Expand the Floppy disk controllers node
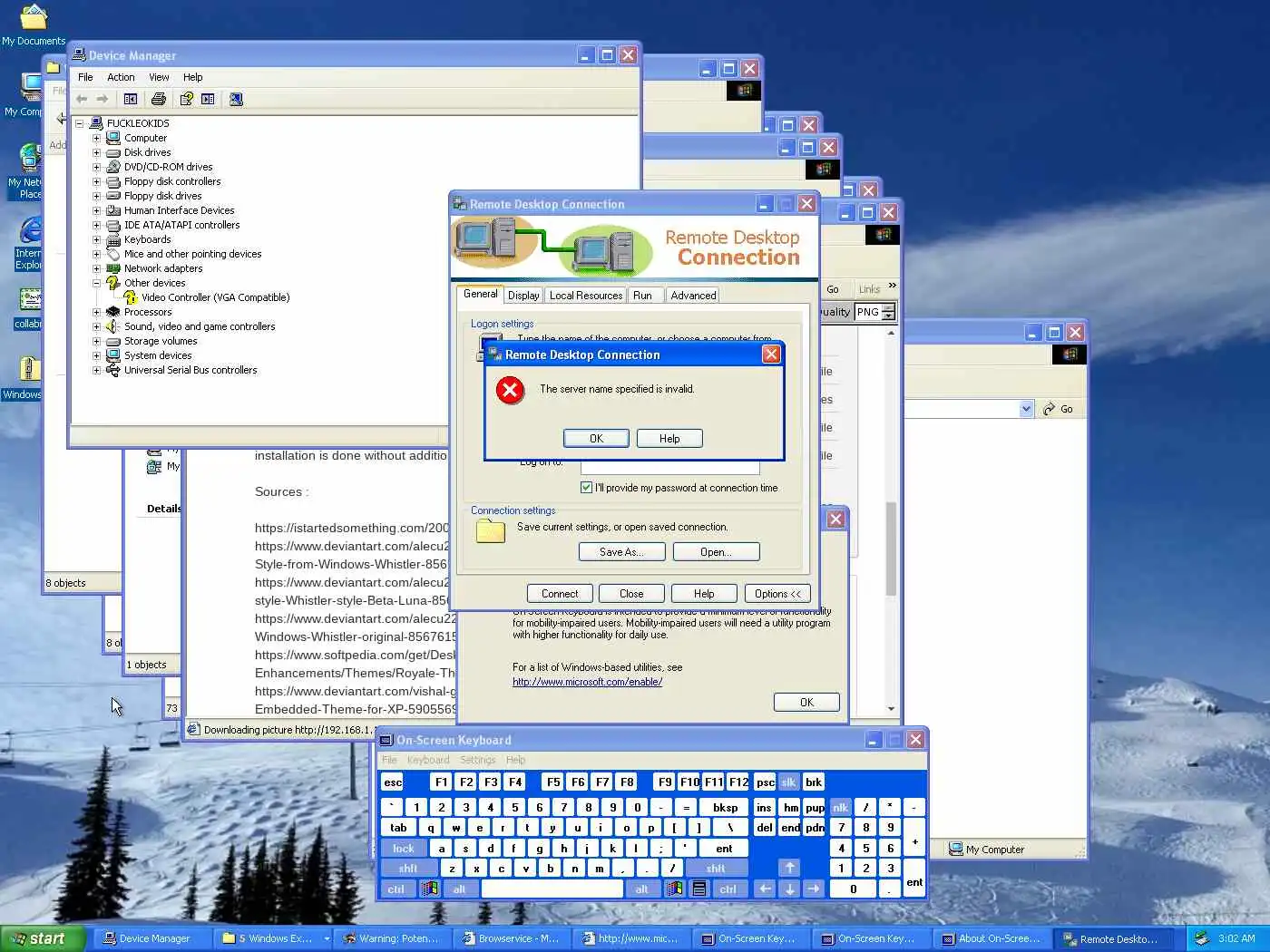Image resolution: width=1270 pixels, height=952 pixels. (96, 181)
